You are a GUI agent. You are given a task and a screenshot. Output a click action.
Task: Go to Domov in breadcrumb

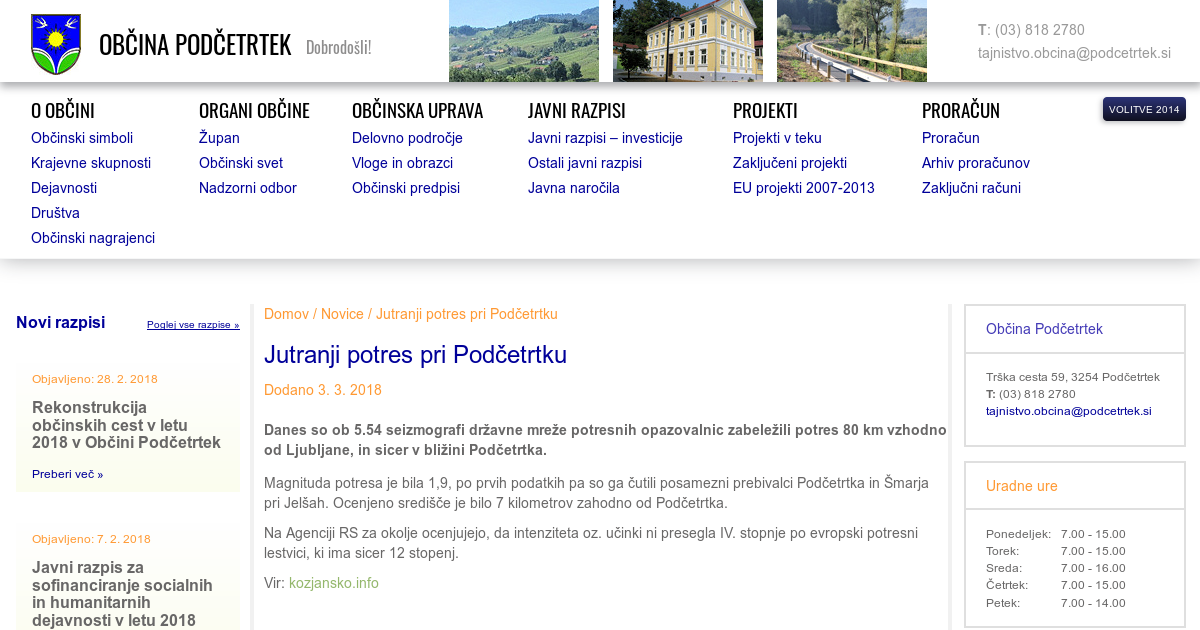[286, 314]
